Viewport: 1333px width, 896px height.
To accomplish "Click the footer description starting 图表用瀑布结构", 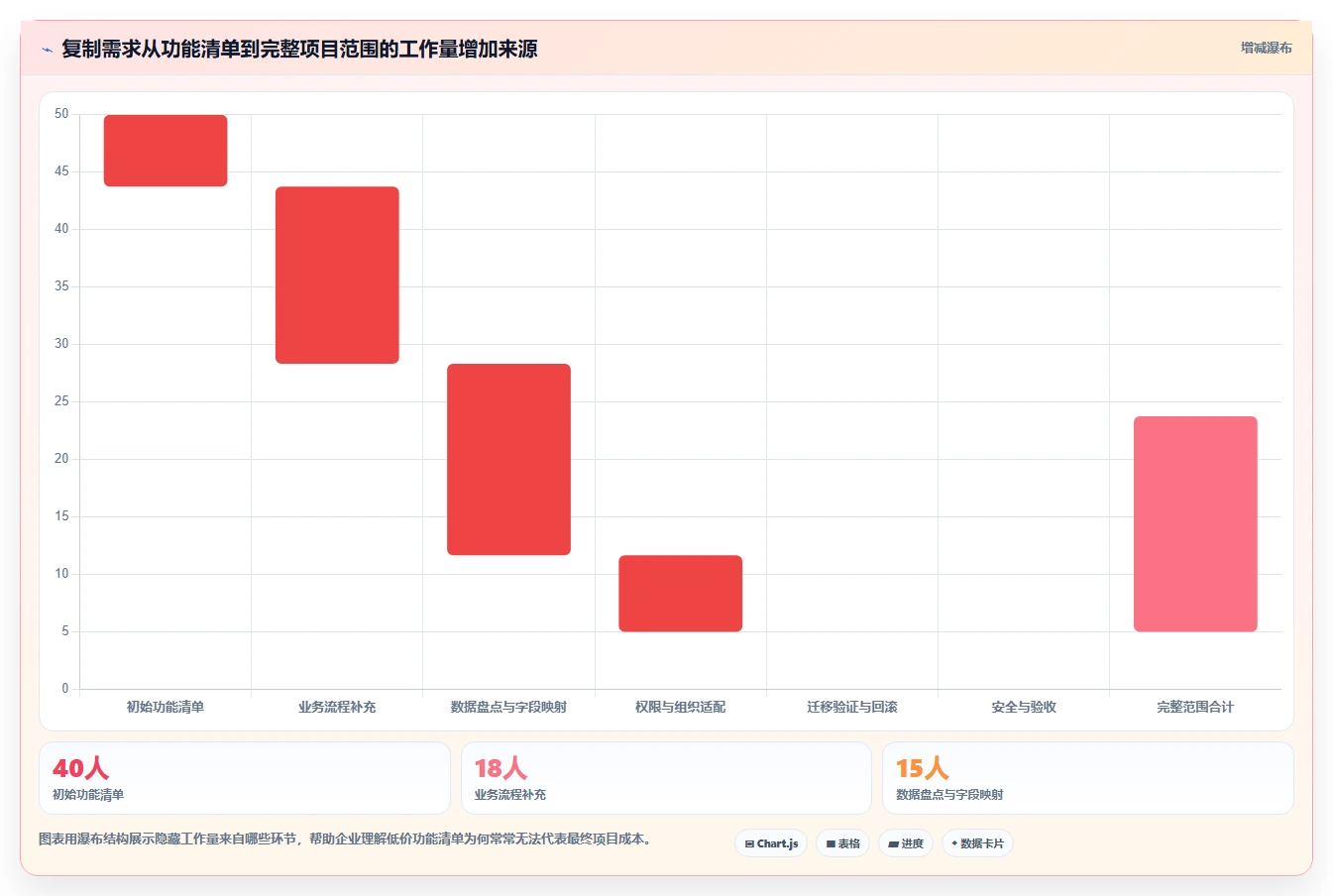I will point(345,839).
